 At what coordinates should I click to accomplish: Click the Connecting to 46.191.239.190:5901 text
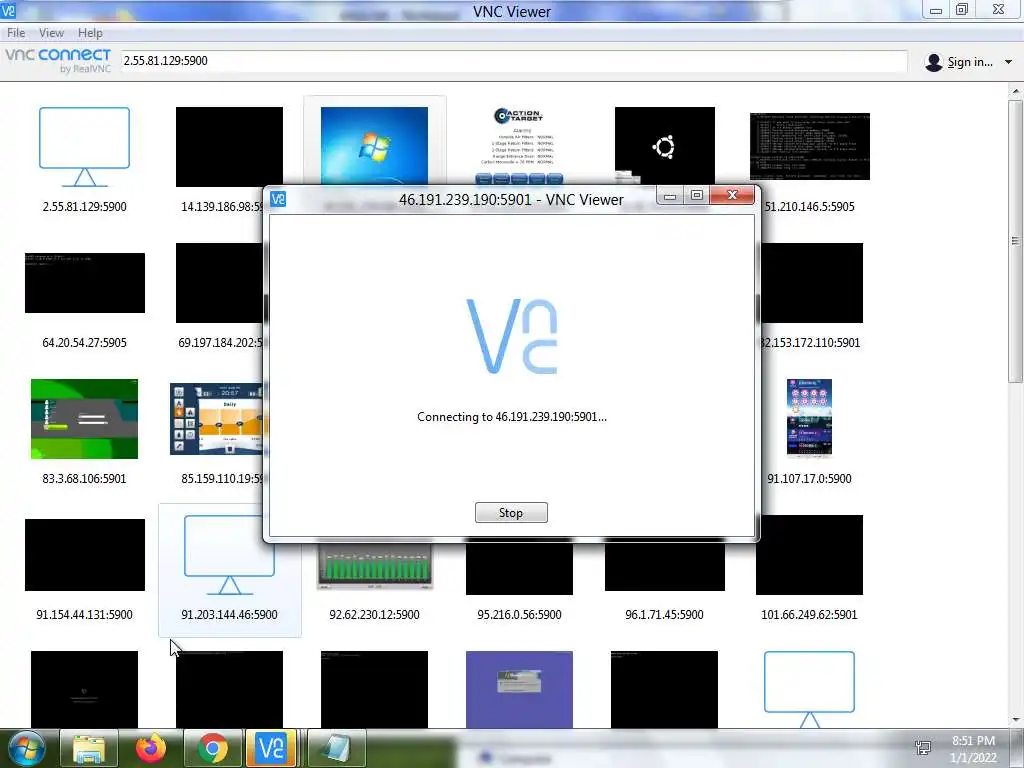pyautogui.click(x=511, y=417)
